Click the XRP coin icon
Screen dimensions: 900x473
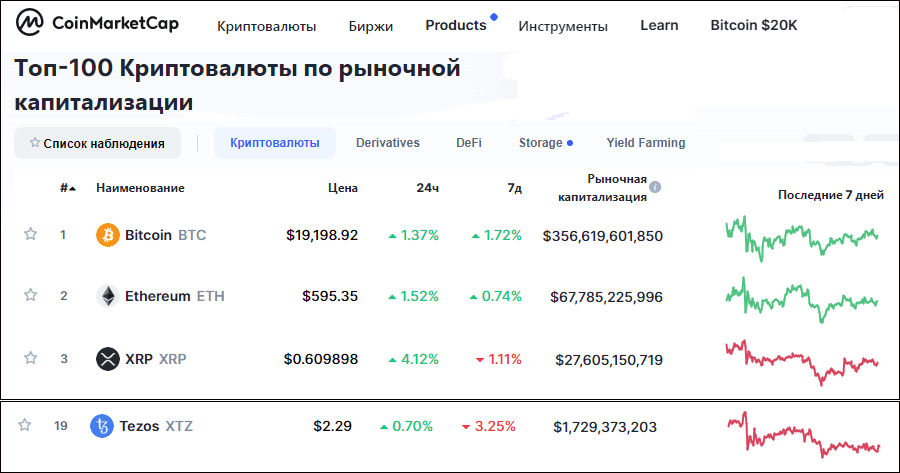click(107, 359)
